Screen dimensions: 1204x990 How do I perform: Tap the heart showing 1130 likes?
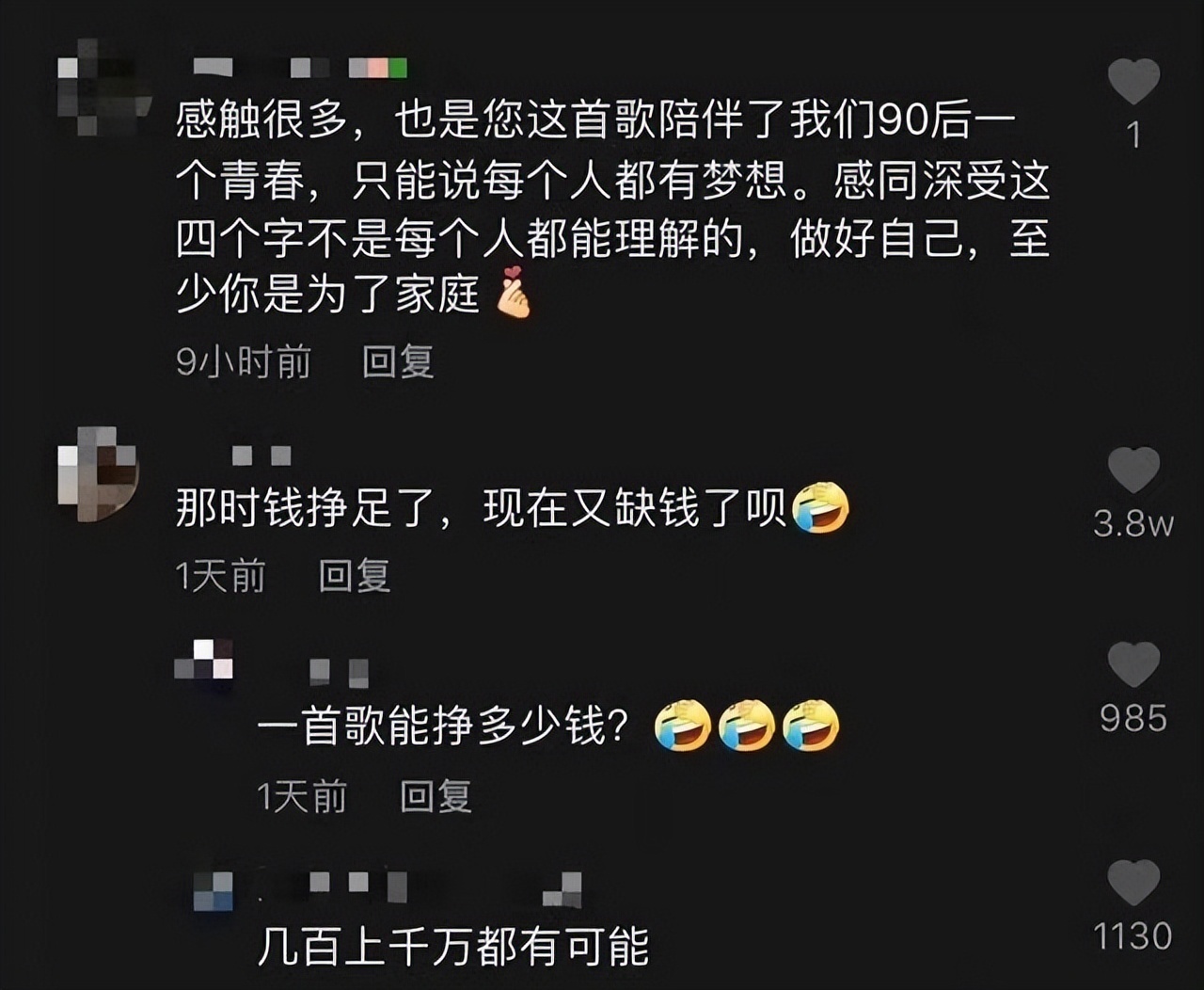pyautogui.click(x=1133, y=883)
